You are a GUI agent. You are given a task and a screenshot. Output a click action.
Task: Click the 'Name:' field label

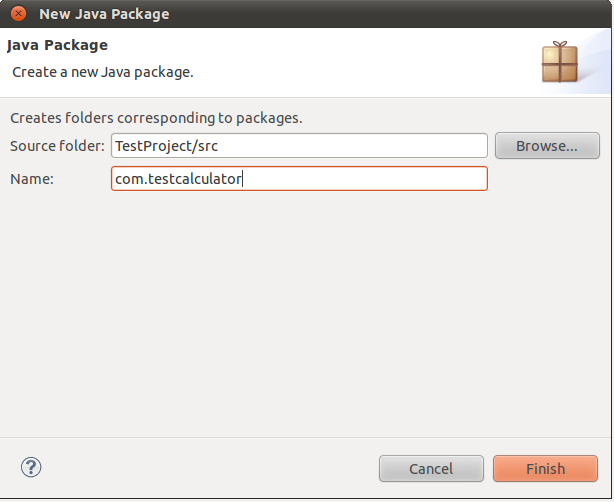(x=32, y=179)
